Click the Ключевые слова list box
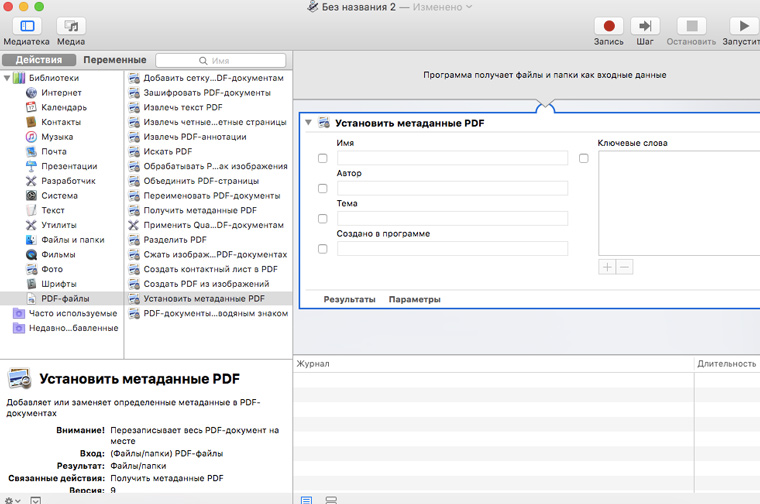Viewport: 760px width, 504px height. point(679,203)
